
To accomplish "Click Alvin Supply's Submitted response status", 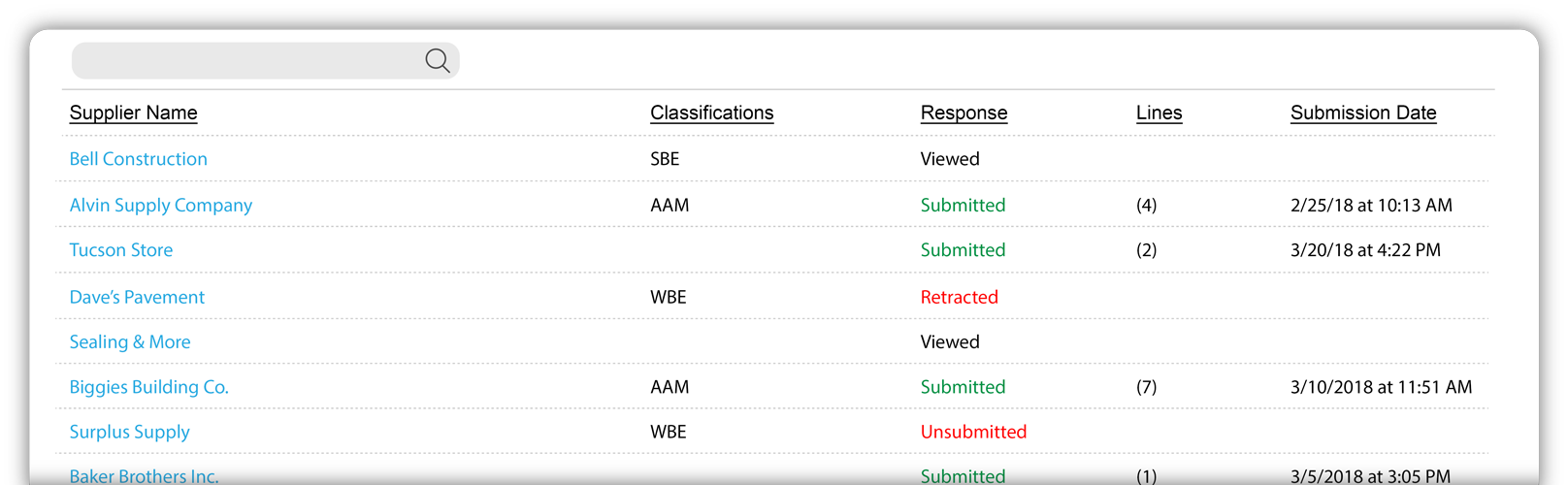I will [963, 206].
